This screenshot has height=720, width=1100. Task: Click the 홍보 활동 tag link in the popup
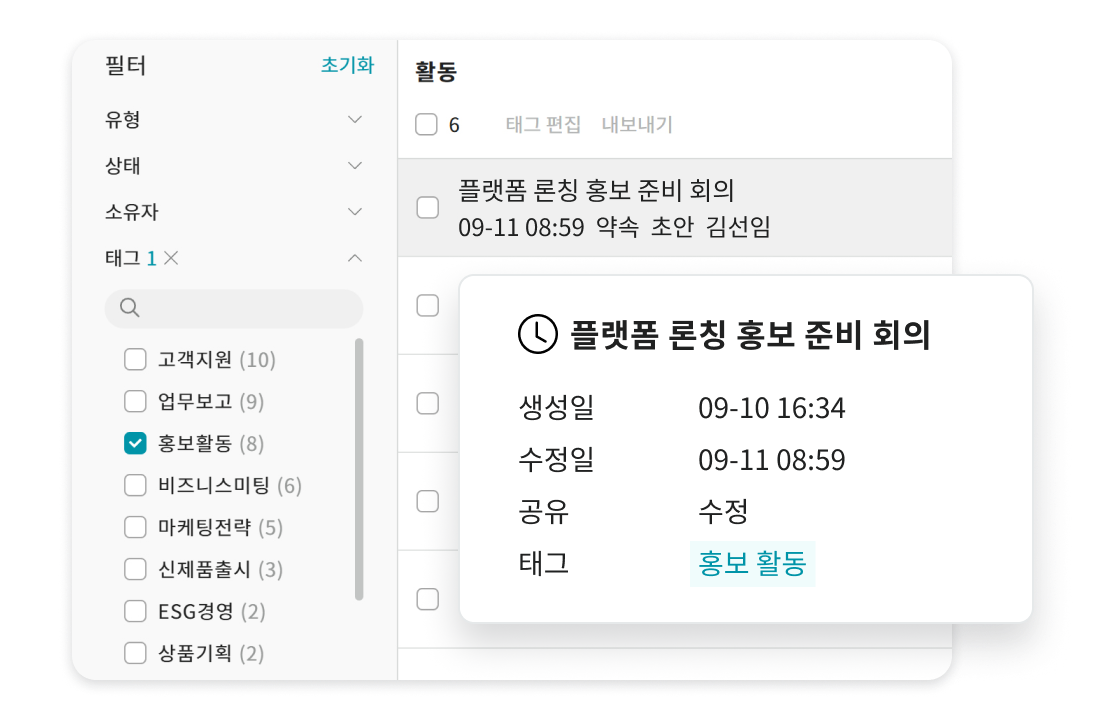[x=752, y=562]
